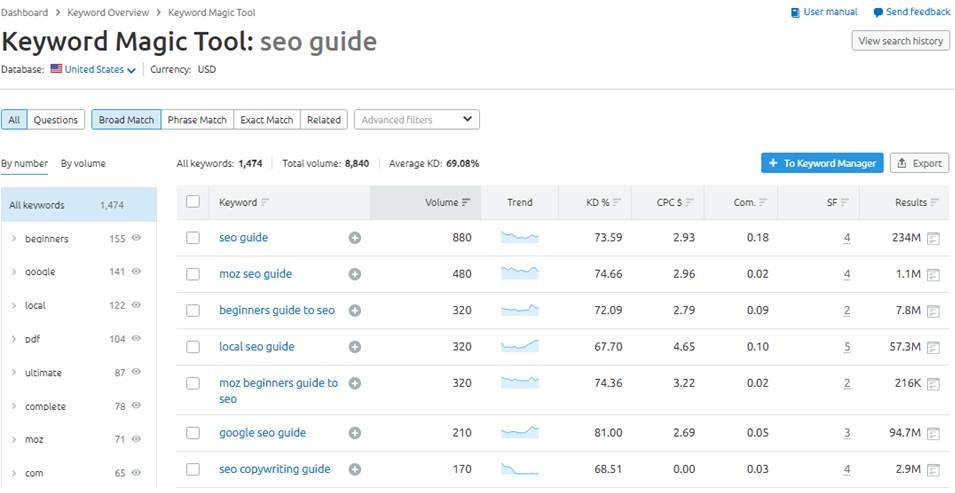The image size is (955, 493).
Task: Open SERP results icon for 'moz seo guide'
Action: pos(933,275)
